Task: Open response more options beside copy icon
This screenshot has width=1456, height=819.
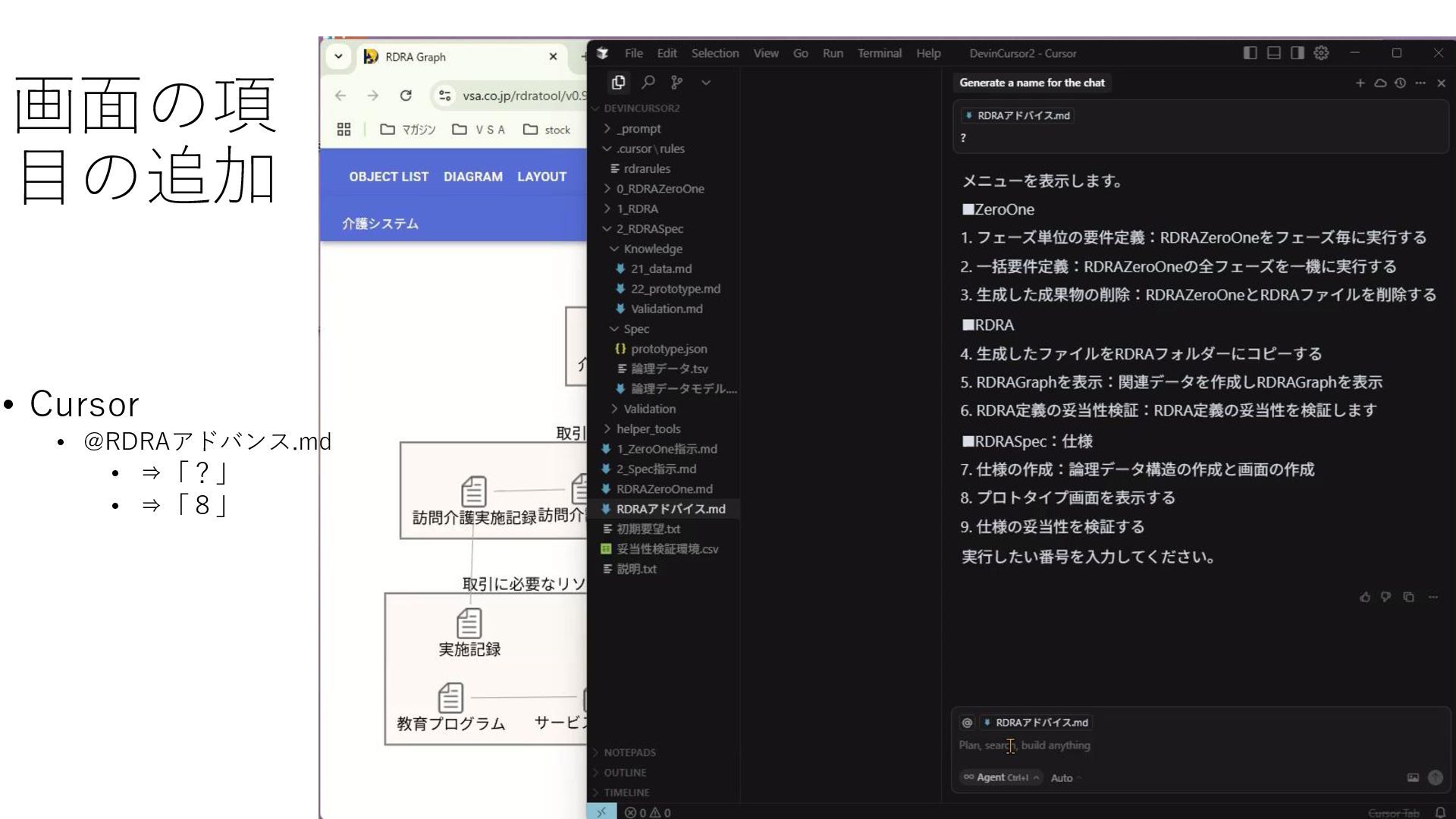Action: [1432, 597]
